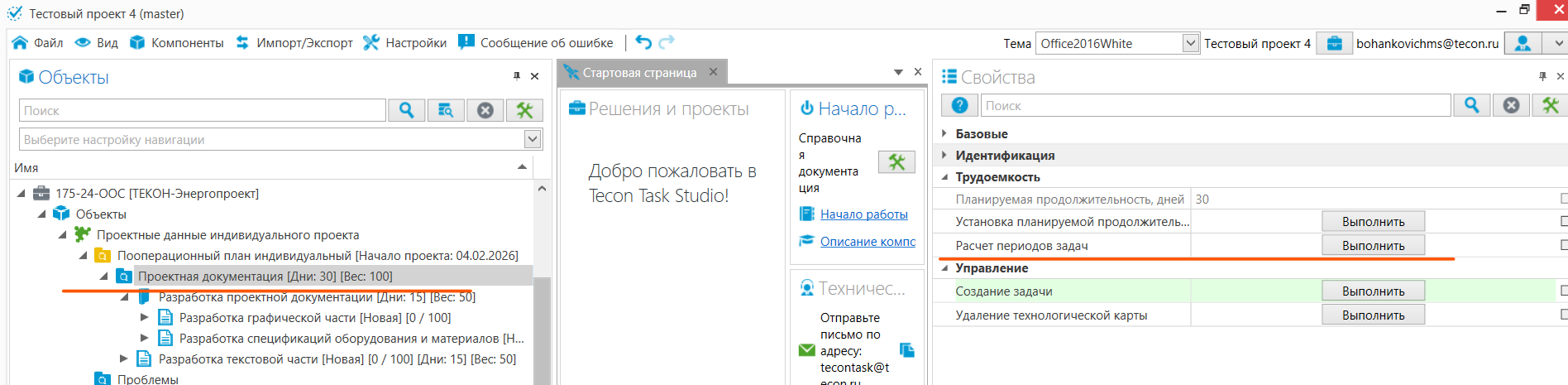Toggle checkbox in Расчет периодов задач row
This screenshot has width=1568, height=385.
[x=1563, y=245]
